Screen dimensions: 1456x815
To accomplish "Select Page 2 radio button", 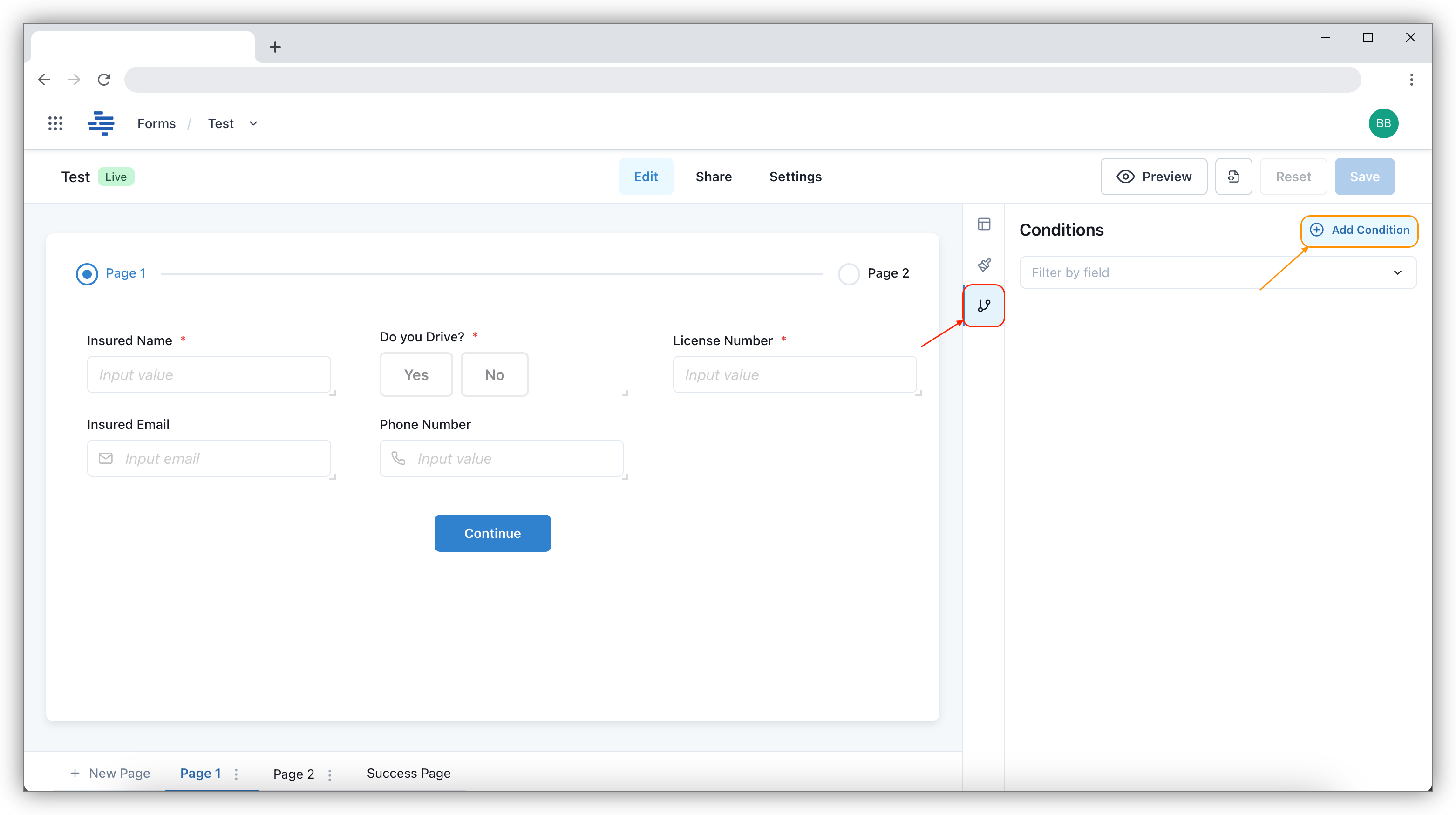I will 849,272.
